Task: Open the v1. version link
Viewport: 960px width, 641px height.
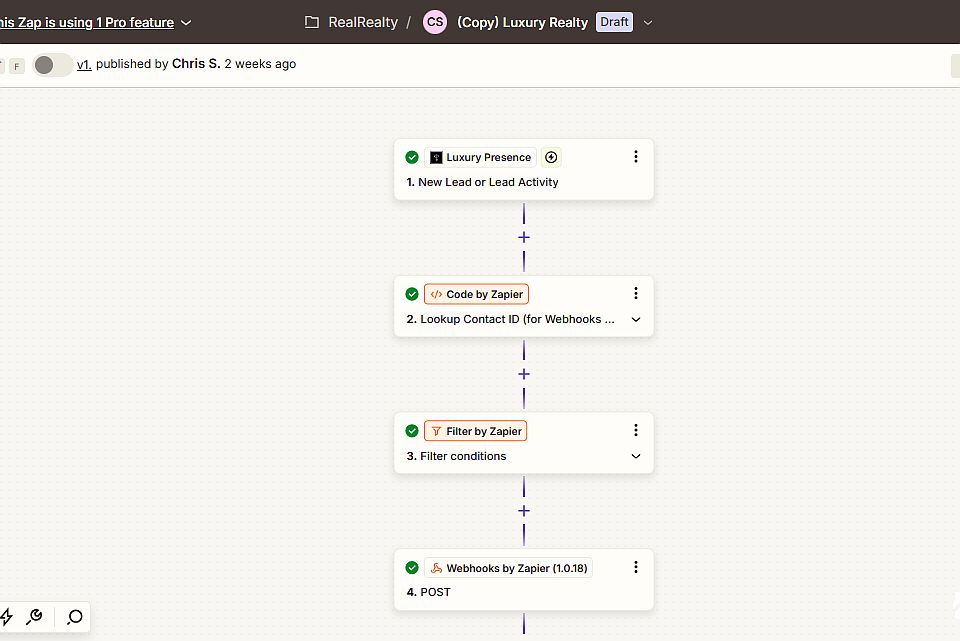Action: 84,64
